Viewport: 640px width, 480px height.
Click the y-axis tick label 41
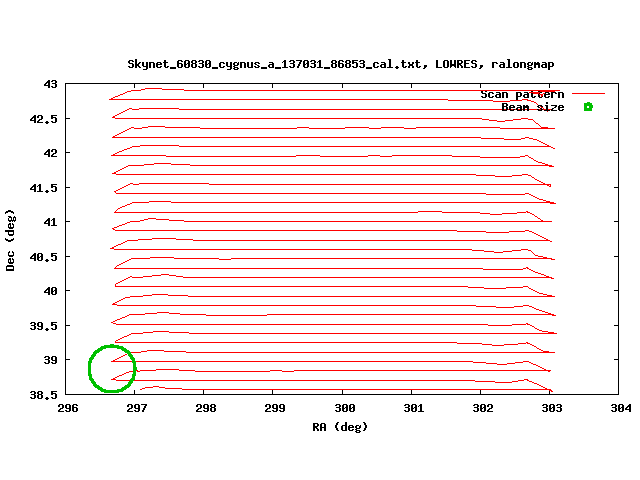tap(51, 222)
